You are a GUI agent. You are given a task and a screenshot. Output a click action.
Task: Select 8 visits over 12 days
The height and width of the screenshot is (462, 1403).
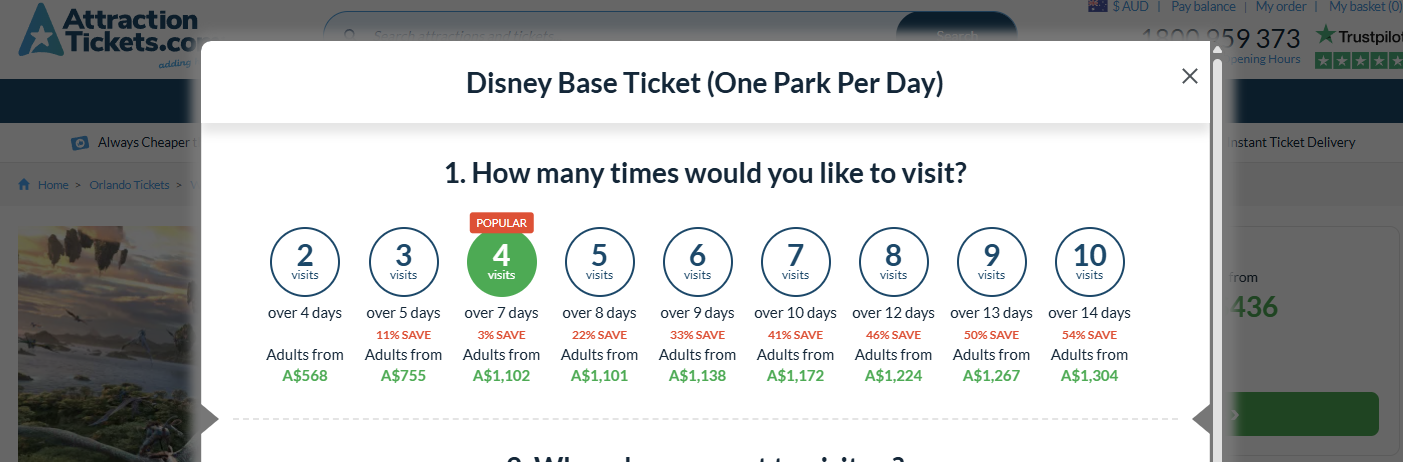tap(893, 262)
